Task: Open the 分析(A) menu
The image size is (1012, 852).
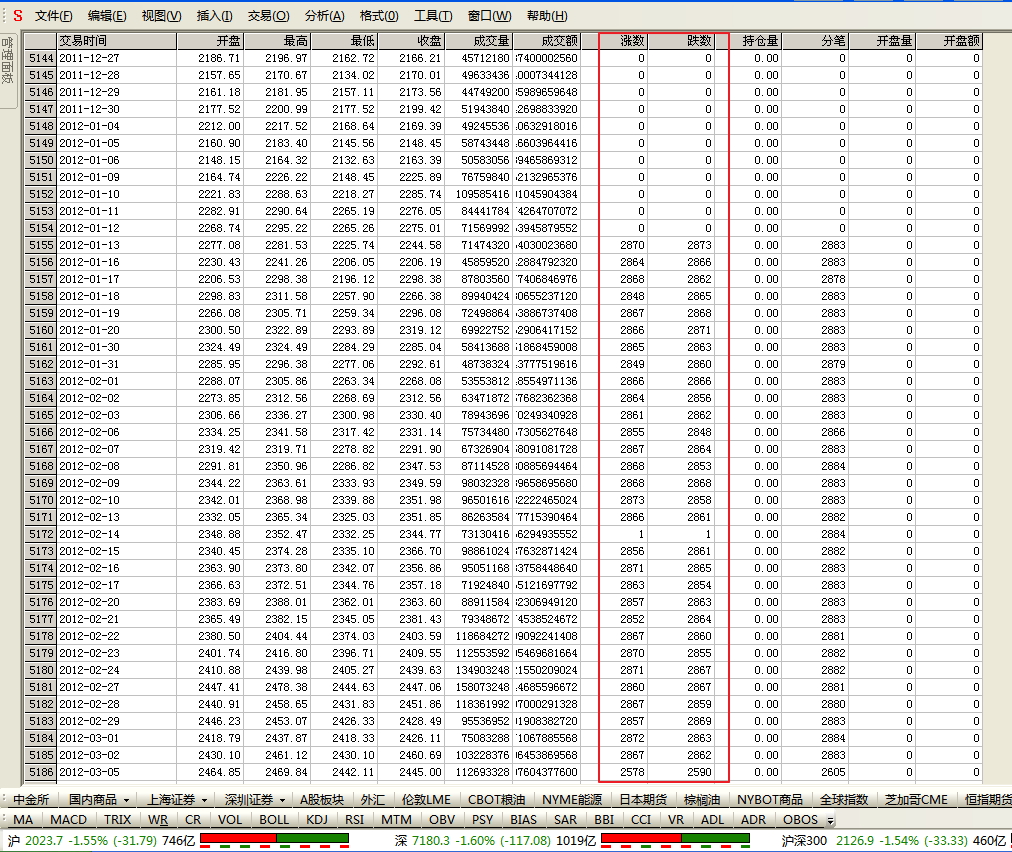Action: [324, 16]
